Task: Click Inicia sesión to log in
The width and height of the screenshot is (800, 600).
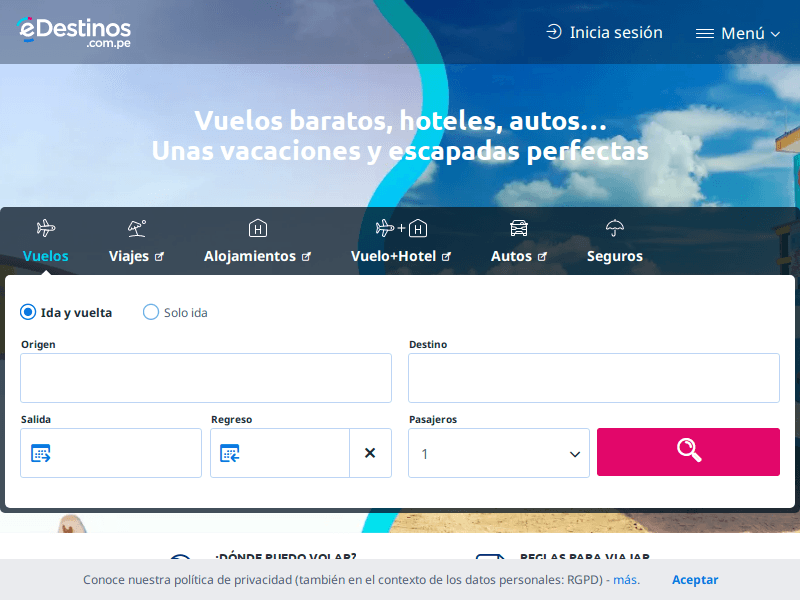Action: 604,32
